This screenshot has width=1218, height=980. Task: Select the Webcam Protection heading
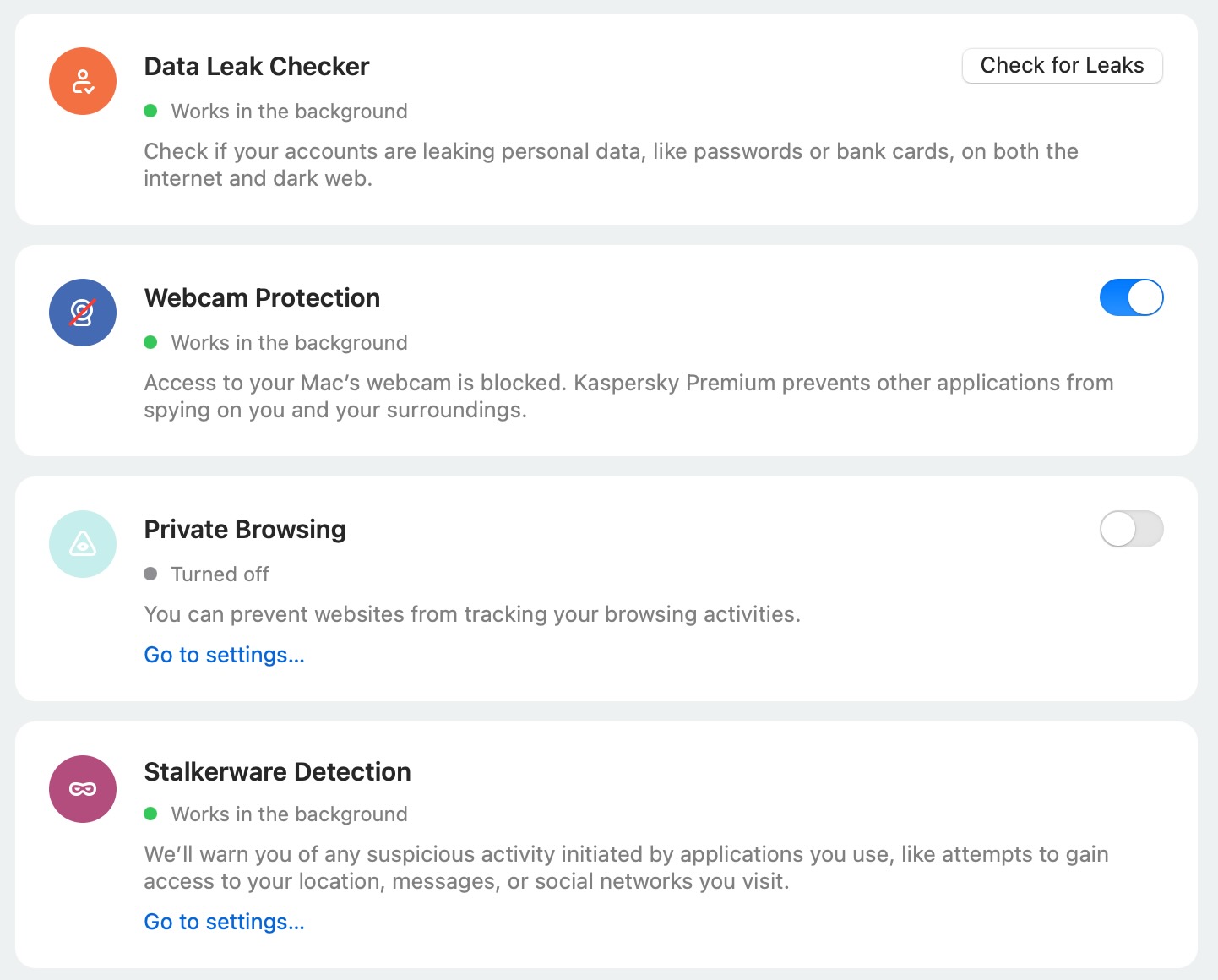pyautogui.click(x=262, y=298)
